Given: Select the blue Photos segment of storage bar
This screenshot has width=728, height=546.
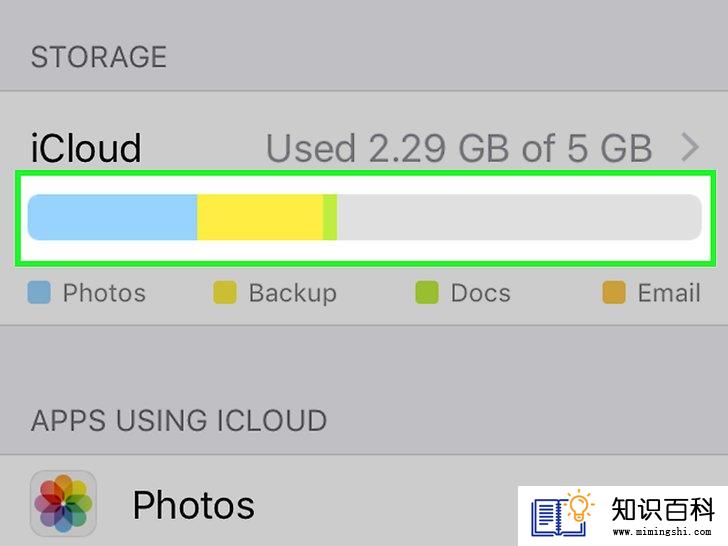Looking at the screenshot, I should click(x=112, y=217).
